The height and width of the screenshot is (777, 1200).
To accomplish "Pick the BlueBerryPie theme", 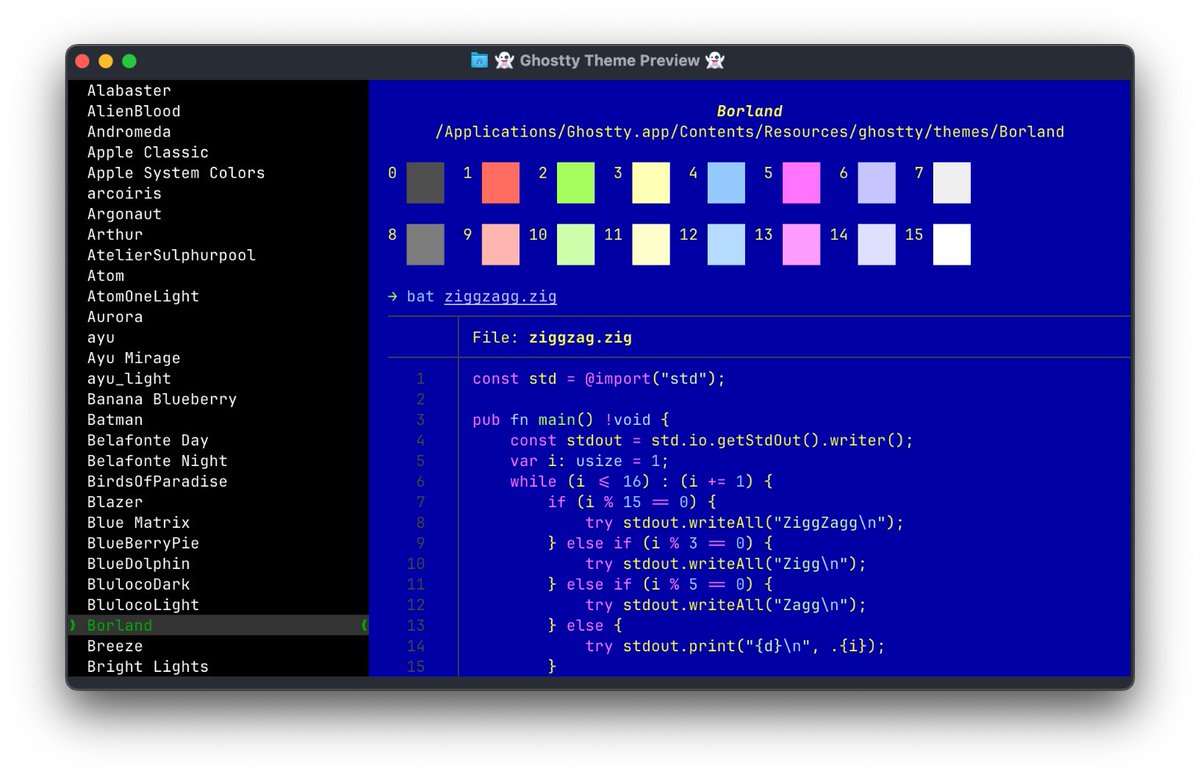I will click(143, 543).
